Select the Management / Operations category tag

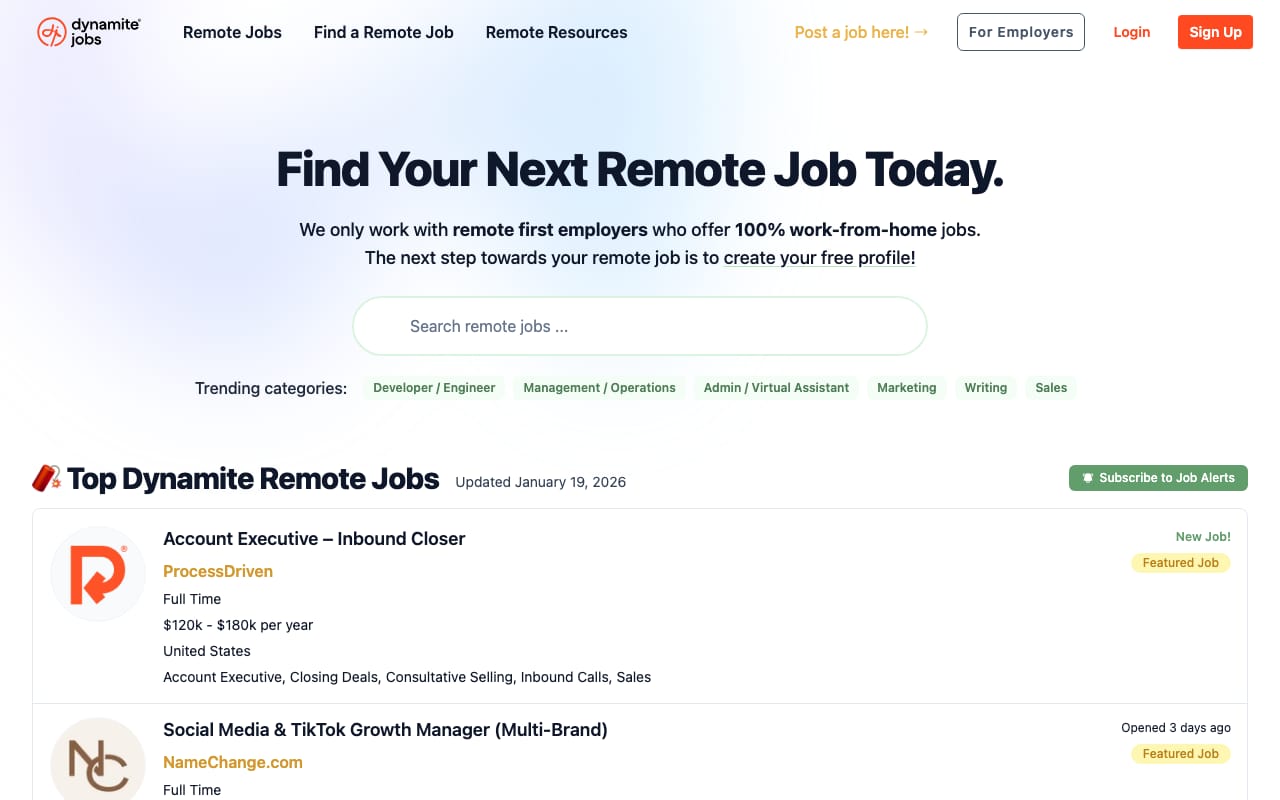[599, 388]
